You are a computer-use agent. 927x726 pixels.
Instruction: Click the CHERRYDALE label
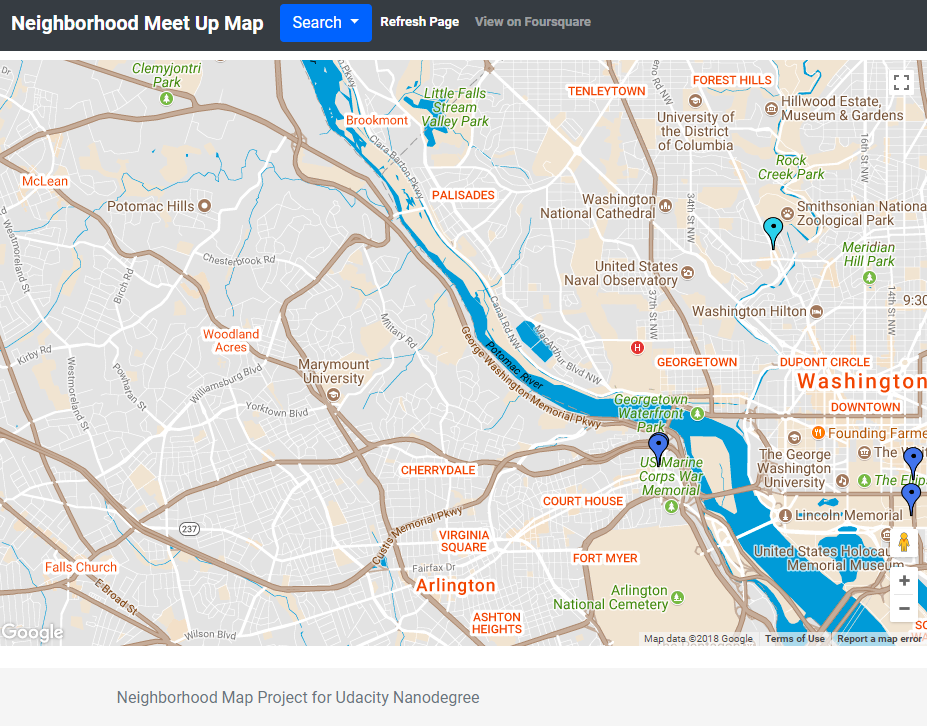point(438,470)
